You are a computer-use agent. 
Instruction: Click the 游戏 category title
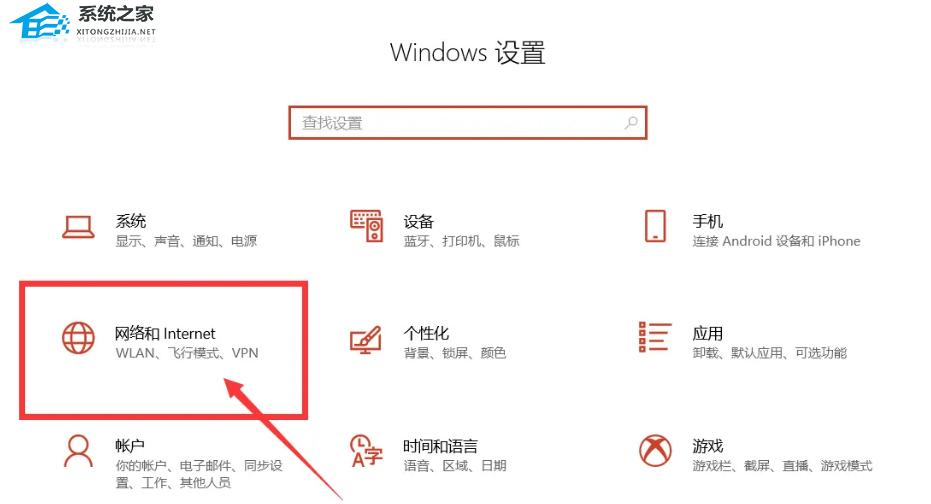pyautogui.click(x=708, y=446)
